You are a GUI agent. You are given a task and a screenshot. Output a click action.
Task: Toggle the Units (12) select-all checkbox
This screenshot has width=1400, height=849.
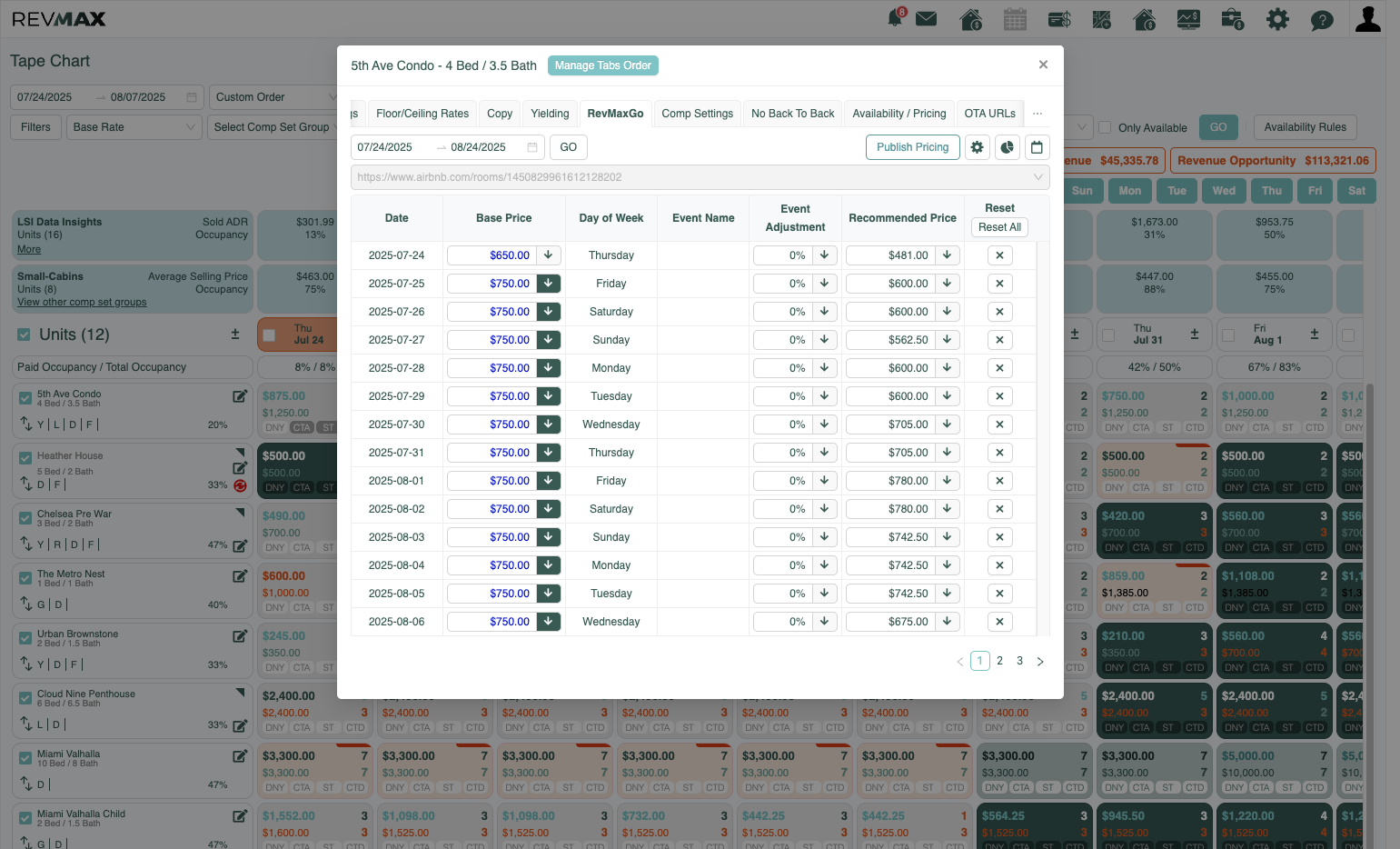coord(25,335)
